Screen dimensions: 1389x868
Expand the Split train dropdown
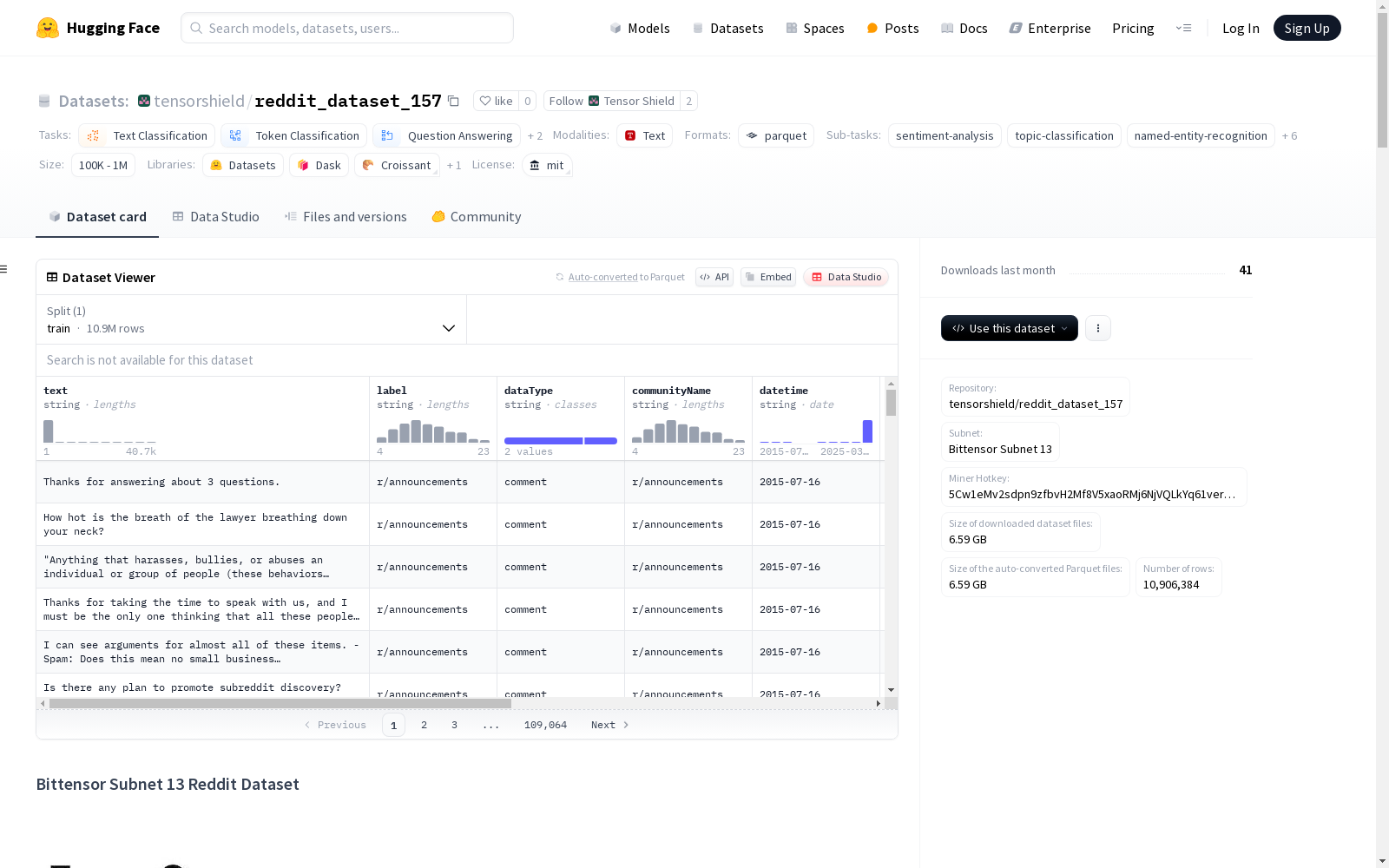point(251,319)
